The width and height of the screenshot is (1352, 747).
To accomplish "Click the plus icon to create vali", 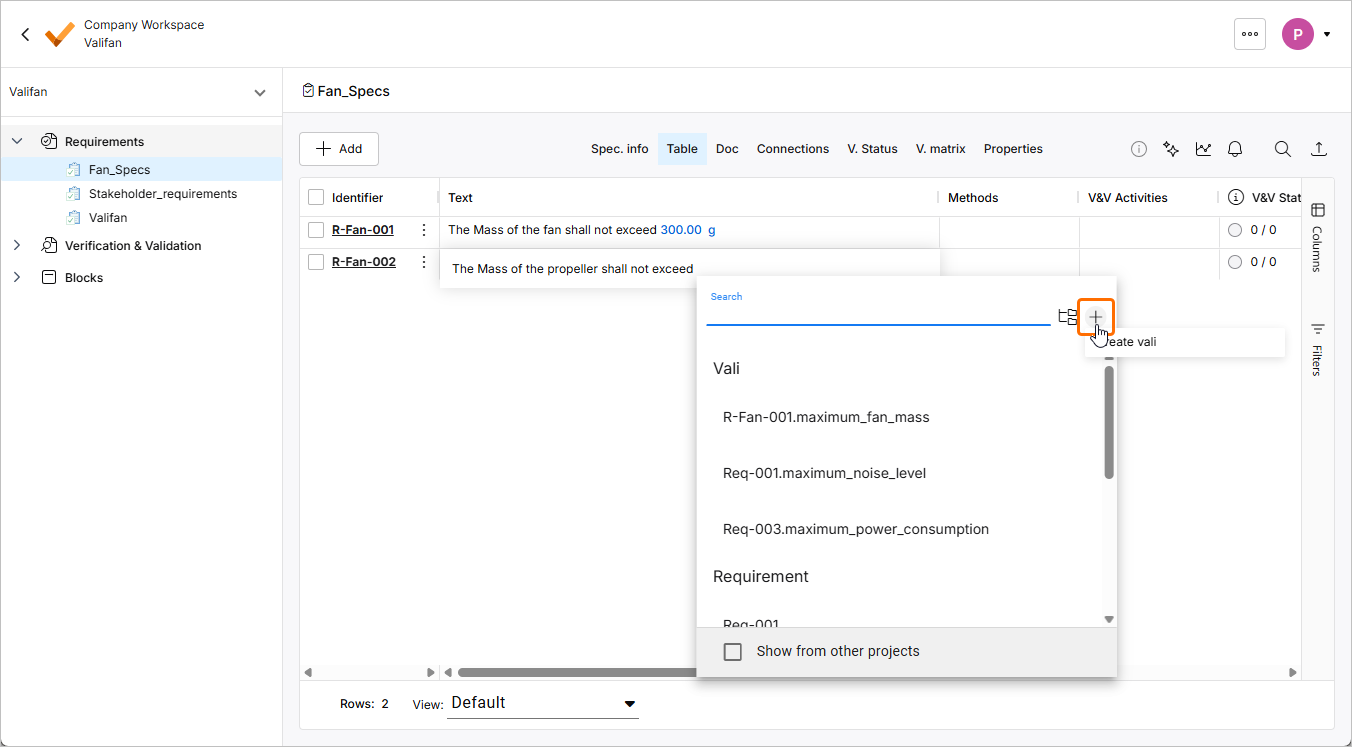I will pyautogui.click(x=1095, y=316).
